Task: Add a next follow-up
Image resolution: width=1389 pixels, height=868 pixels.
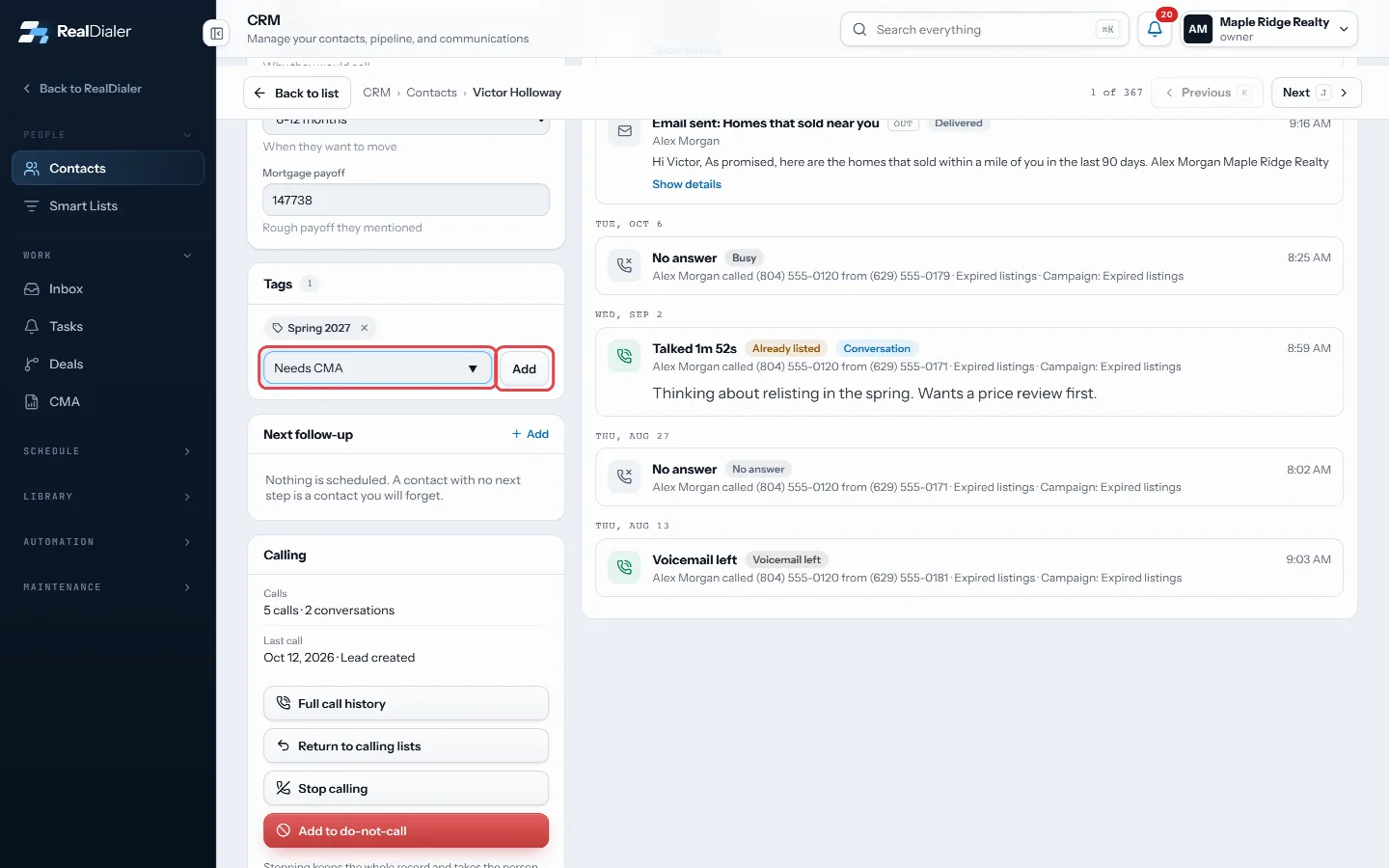Action: (x=531, y=434)
